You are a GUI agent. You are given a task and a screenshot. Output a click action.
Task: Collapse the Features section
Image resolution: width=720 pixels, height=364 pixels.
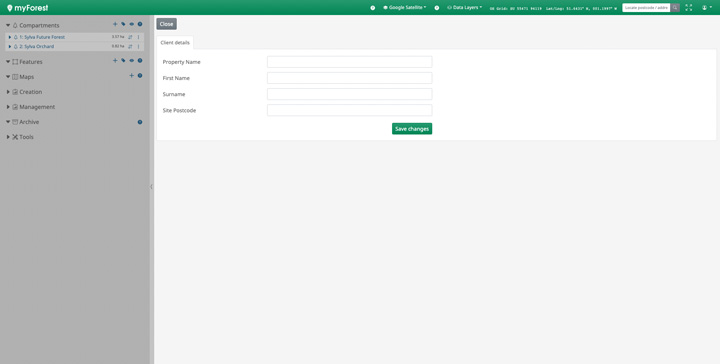point(8,62)
